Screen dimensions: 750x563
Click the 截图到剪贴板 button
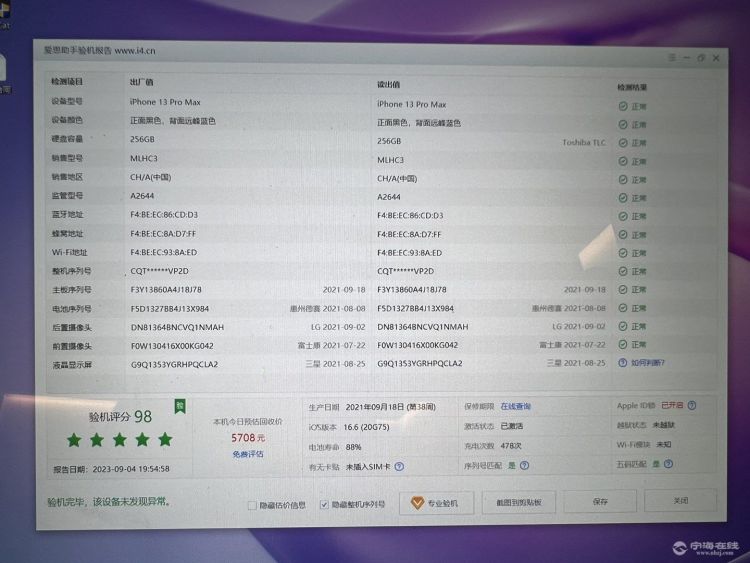[x=519, y=502]
